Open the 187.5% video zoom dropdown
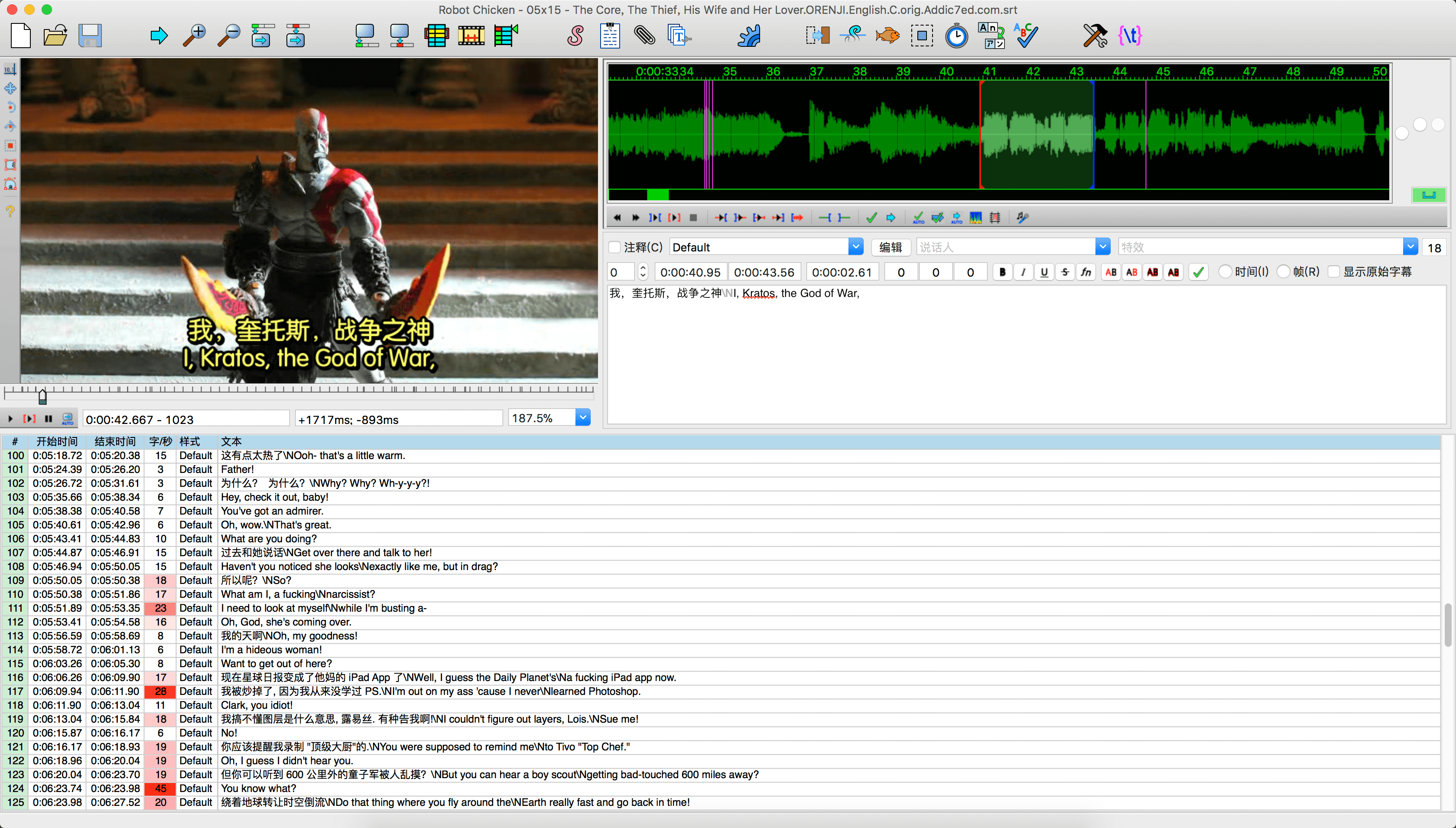This screenshot has width=1456, height=828. pos(583,418)
